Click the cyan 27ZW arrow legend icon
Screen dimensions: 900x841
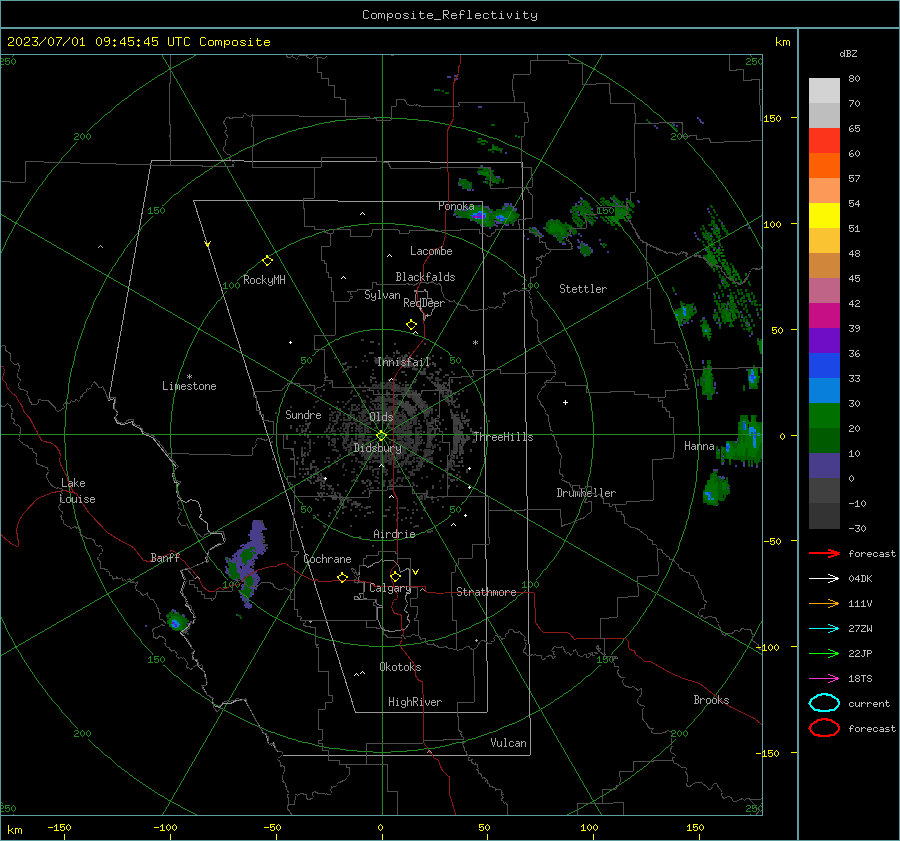pyautogui.click(x=824, y=629)
